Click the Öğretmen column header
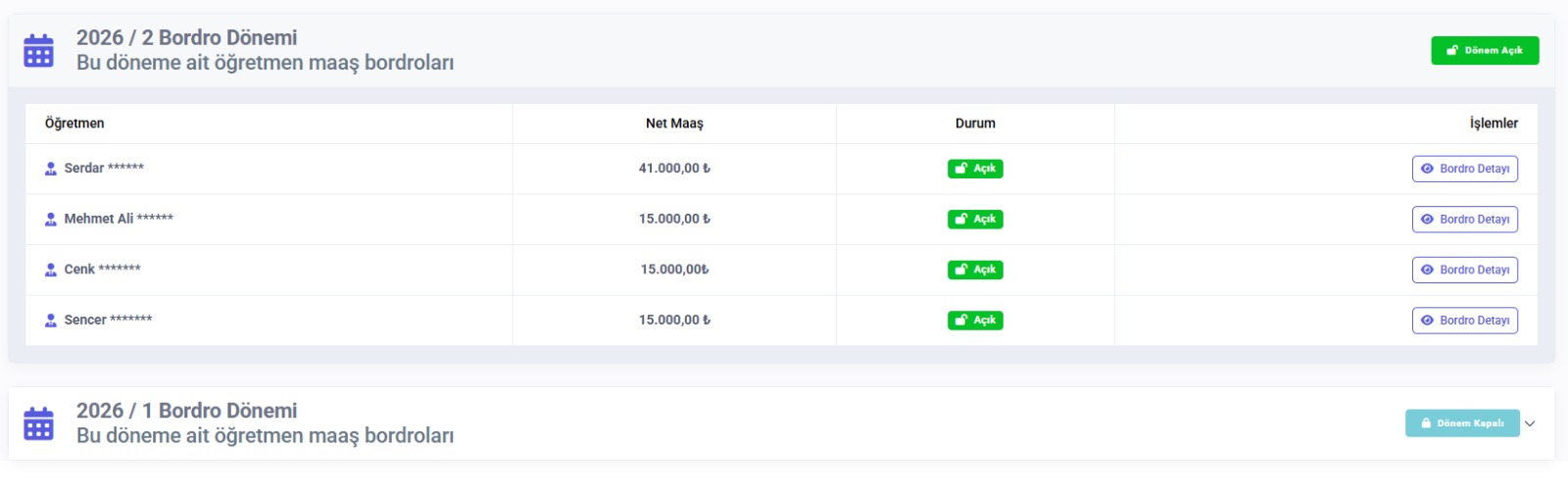The height and width of the screenshot is (498, 1568). [74, 124]
